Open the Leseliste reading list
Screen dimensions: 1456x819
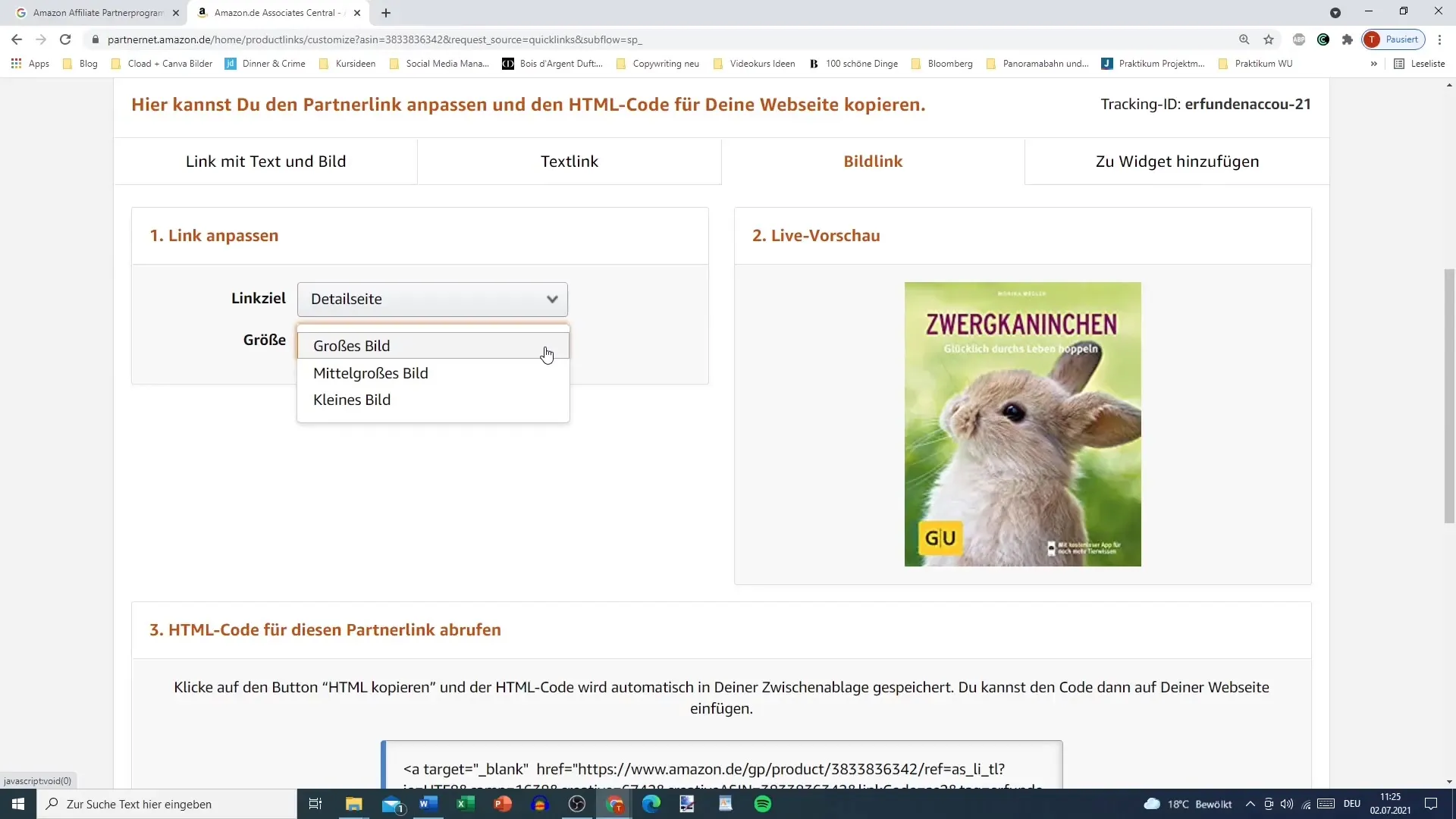point(1420,64)
